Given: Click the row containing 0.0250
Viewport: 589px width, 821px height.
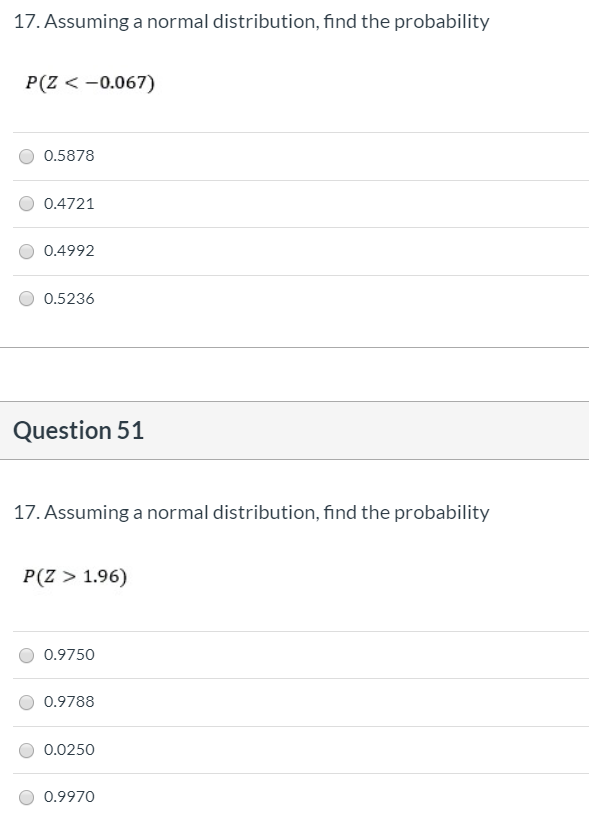Looking at the screenshot, I should (295, 750).
